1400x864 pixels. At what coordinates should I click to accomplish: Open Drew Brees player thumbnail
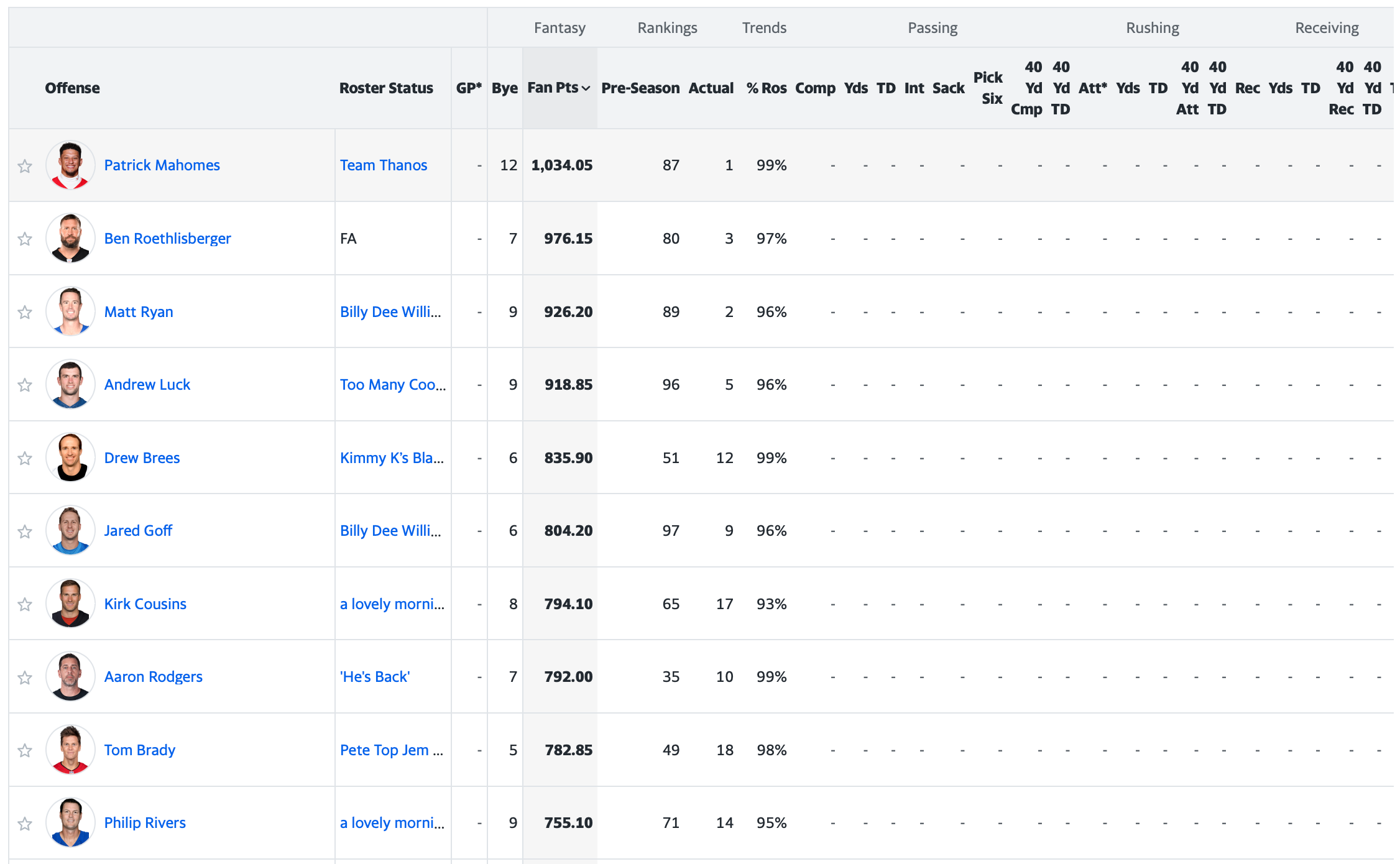pos(70,457)
